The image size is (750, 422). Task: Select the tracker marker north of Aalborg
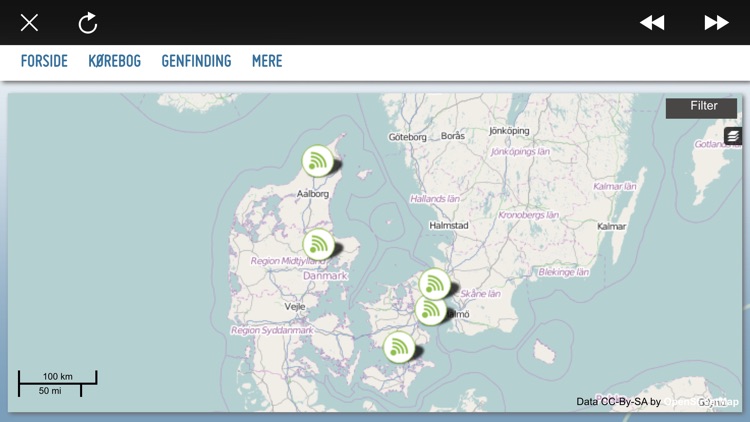[318, 160]
